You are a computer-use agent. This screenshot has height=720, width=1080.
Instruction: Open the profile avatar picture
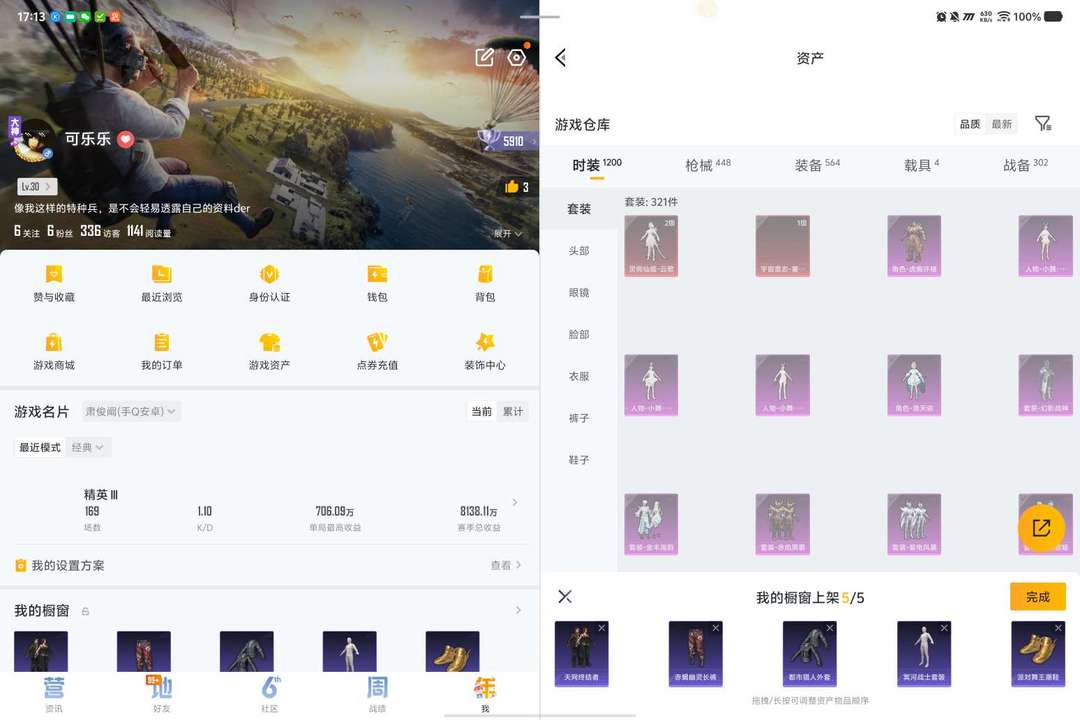(32, 140)
